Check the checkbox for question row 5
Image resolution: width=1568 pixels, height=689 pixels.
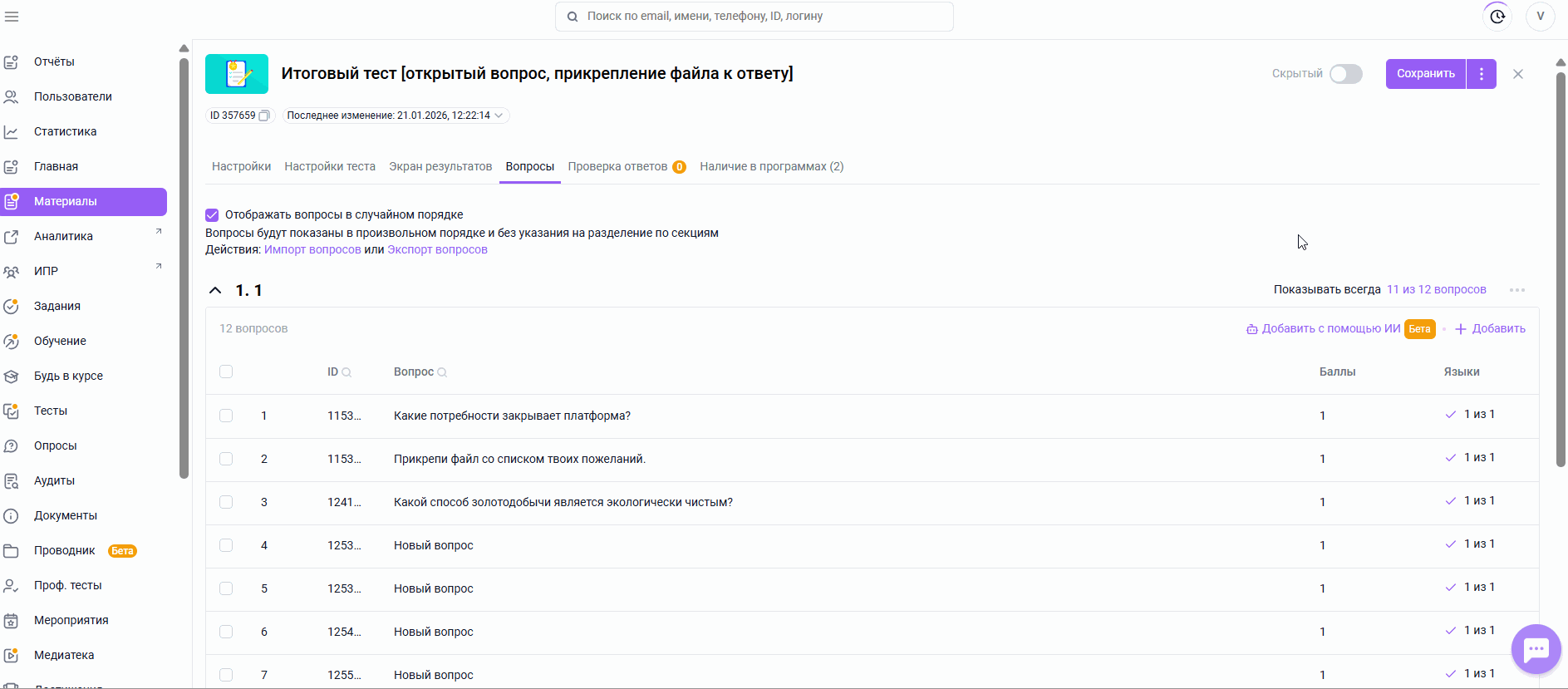tap(226, 588)
